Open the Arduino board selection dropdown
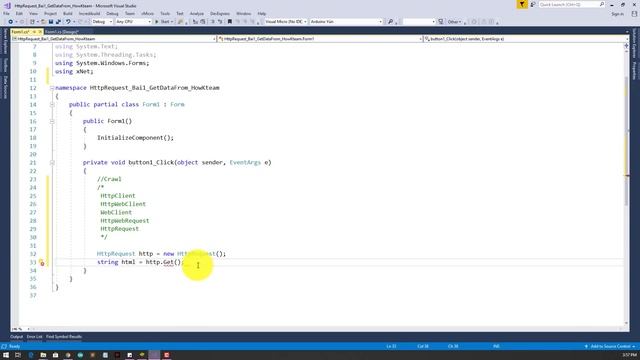Viewport: 640px width, 360px height. tap(346, 22)
